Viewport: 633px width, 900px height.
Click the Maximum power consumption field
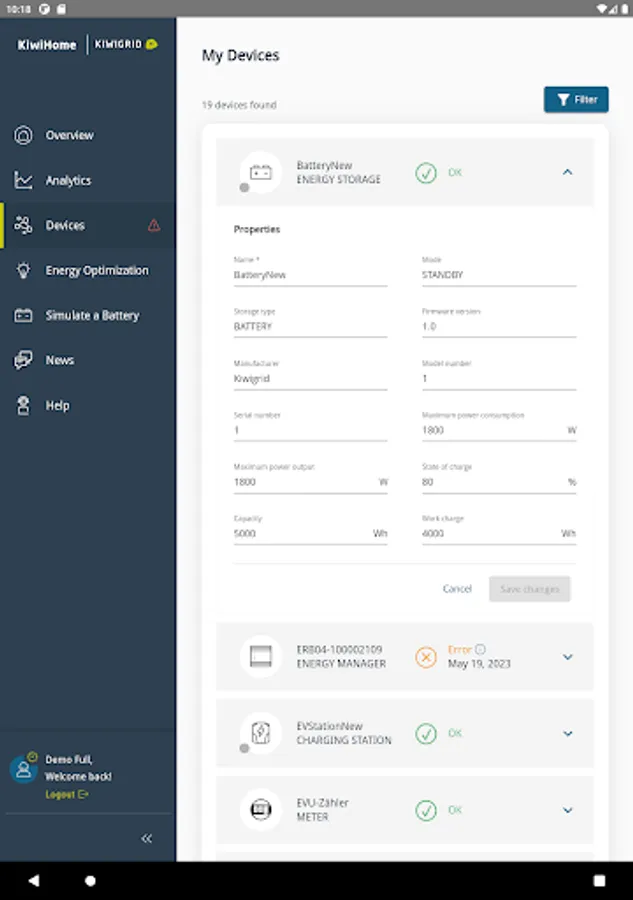click(499, 426)
